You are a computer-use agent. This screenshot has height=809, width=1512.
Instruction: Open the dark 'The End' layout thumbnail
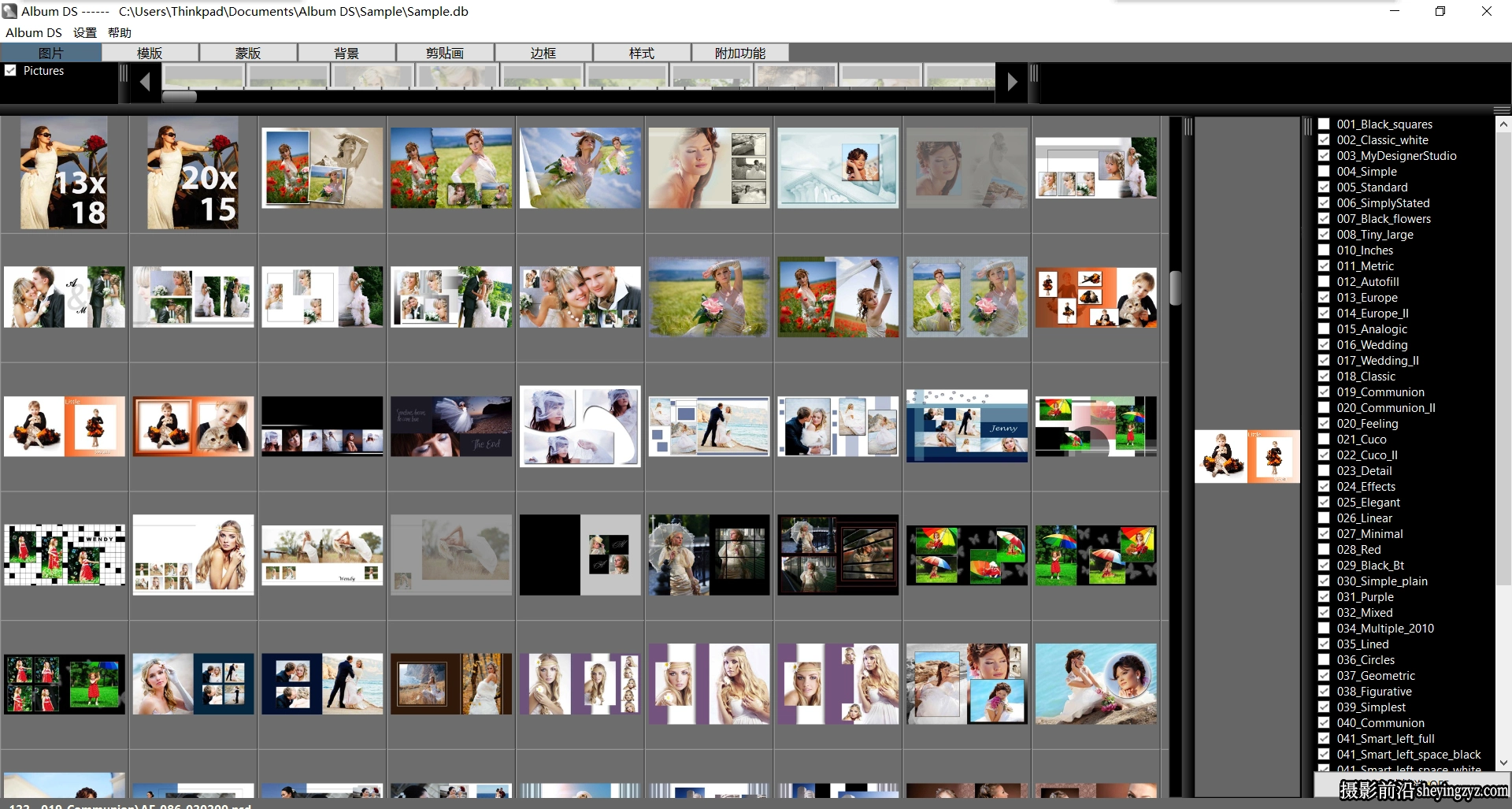click(451, 426)
